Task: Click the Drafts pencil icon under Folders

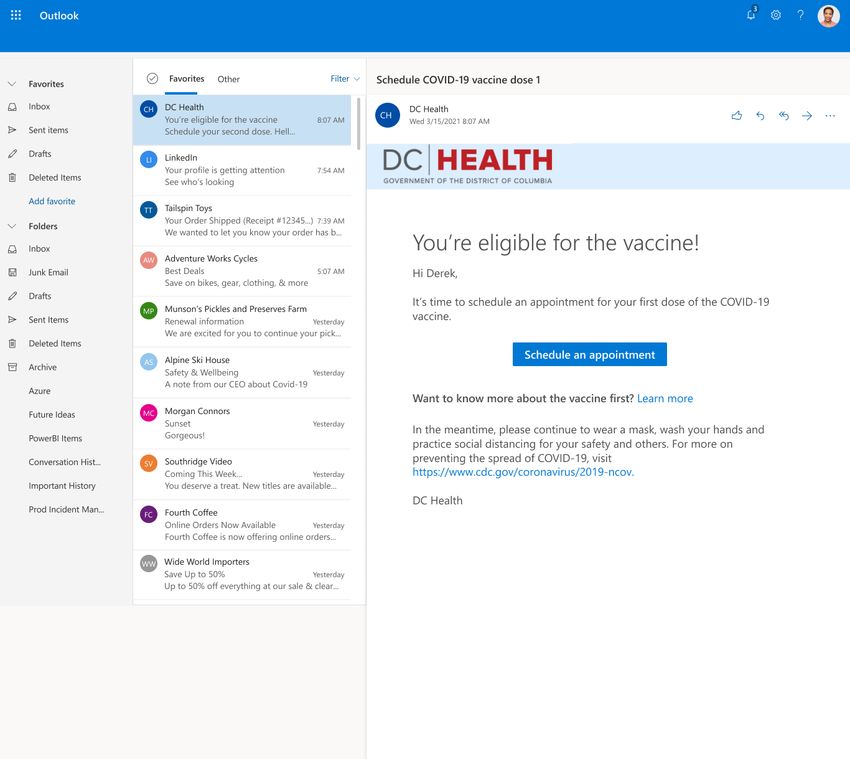Action: (12, 296)
